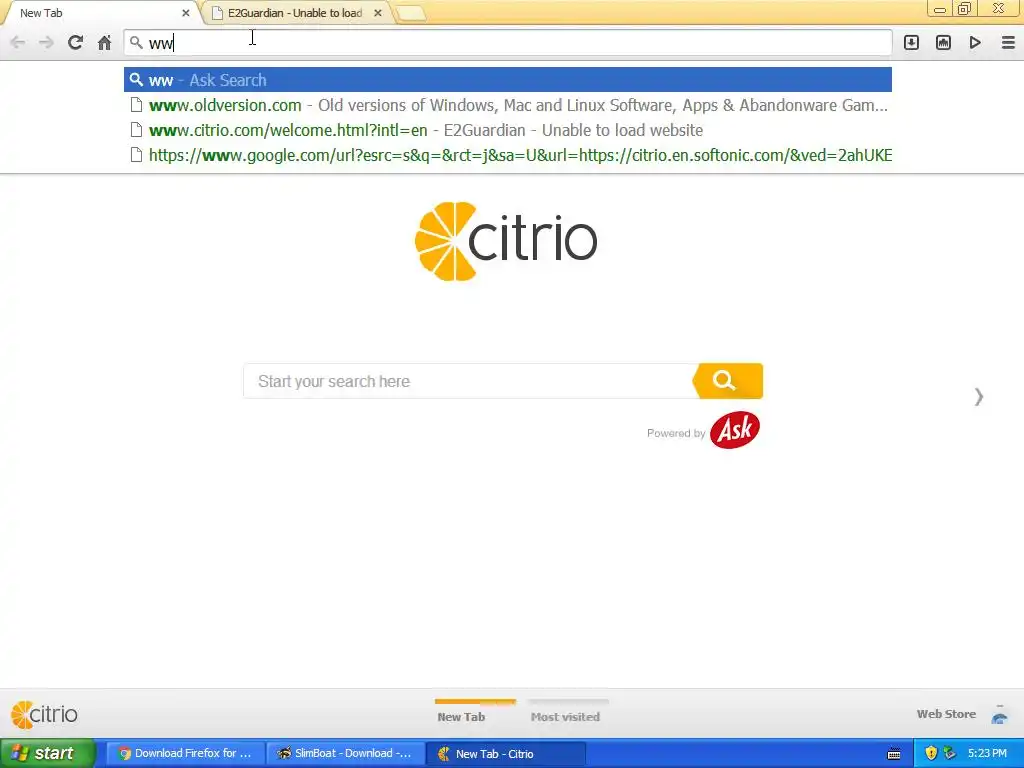
Task: Click the search magnifier in address bar
Action: click(x=136, y=42)
